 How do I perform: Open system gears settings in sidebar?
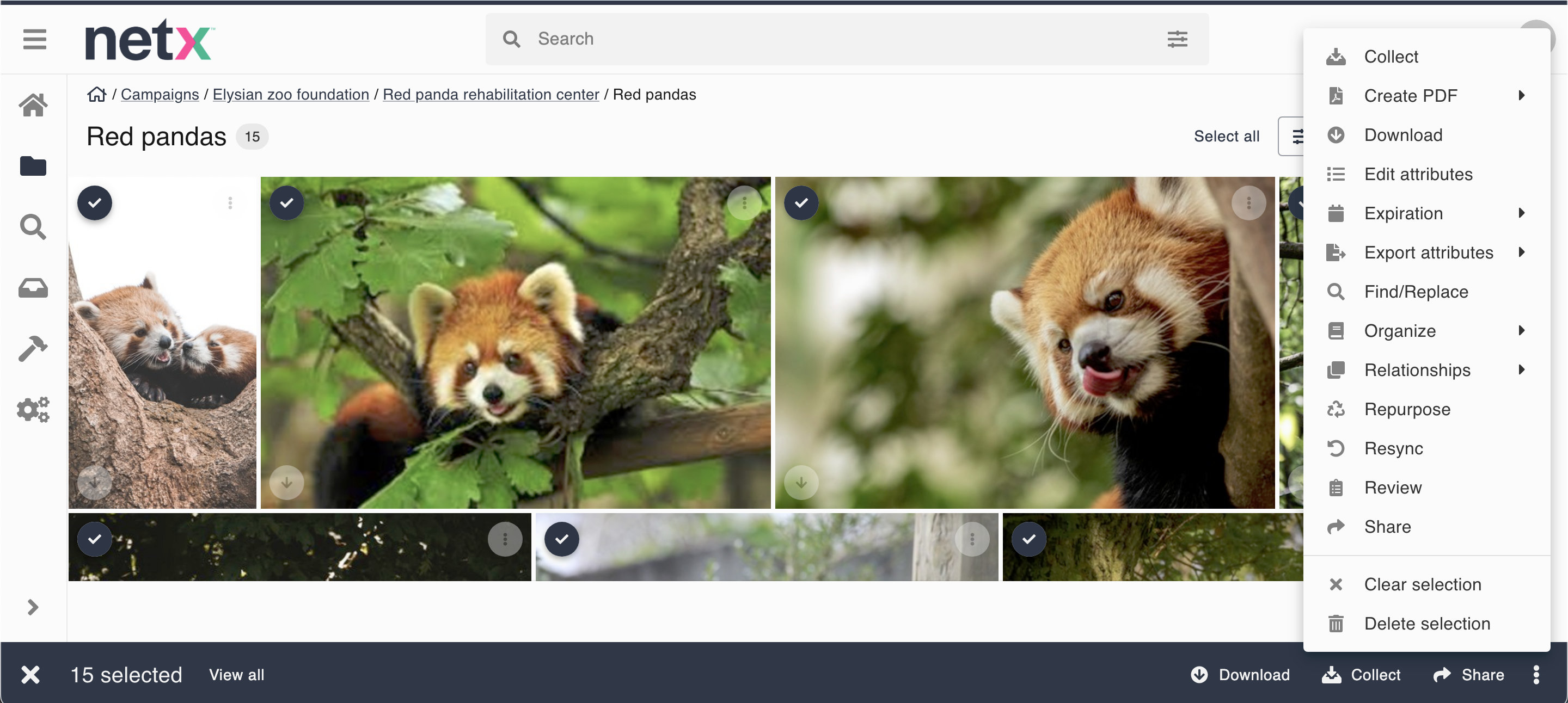pyautogui.click(x=33, y=409)
